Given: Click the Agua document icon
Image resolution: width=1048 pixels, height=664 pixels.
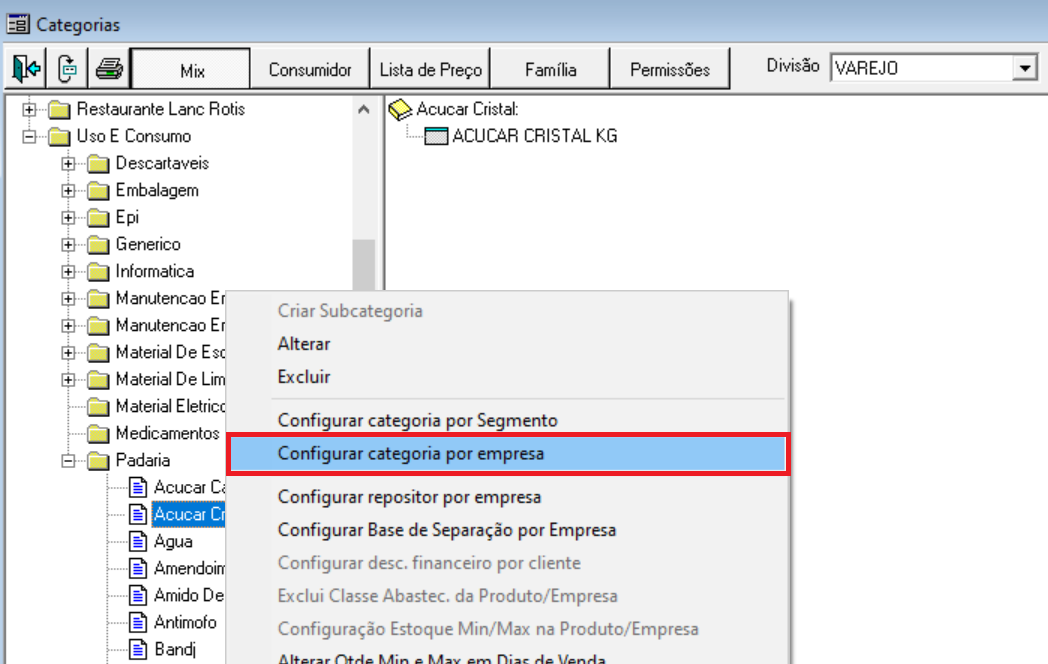Looking at the screenshot, I should click(x=138, y=542).
